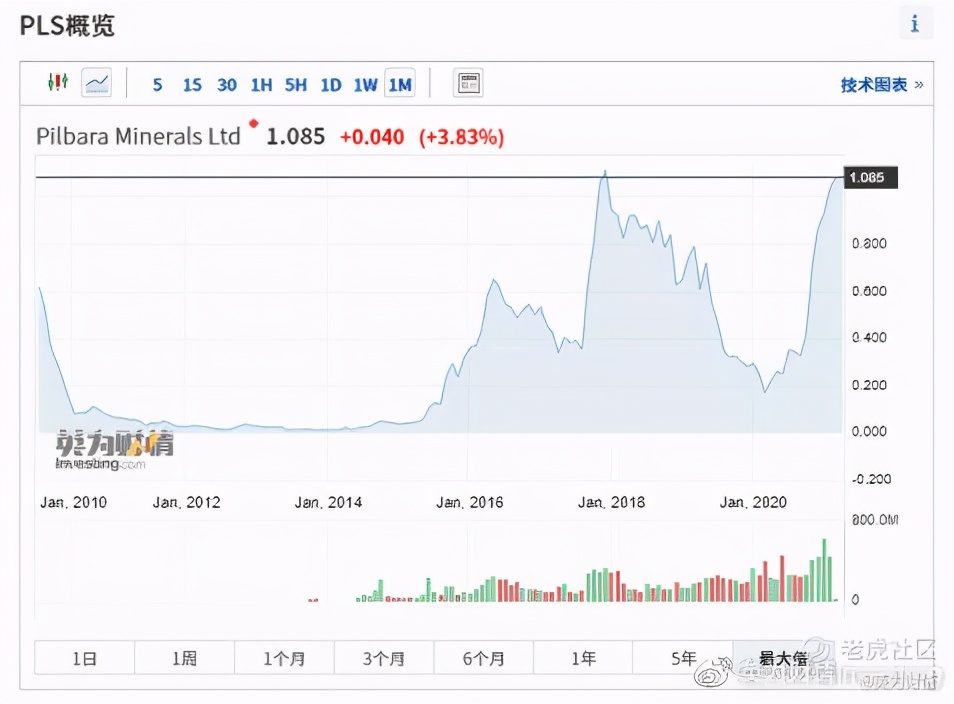The height and width of the screenshot is (704, 954).
Task: Select the 30 minute interval option
Action: [226, 85]
